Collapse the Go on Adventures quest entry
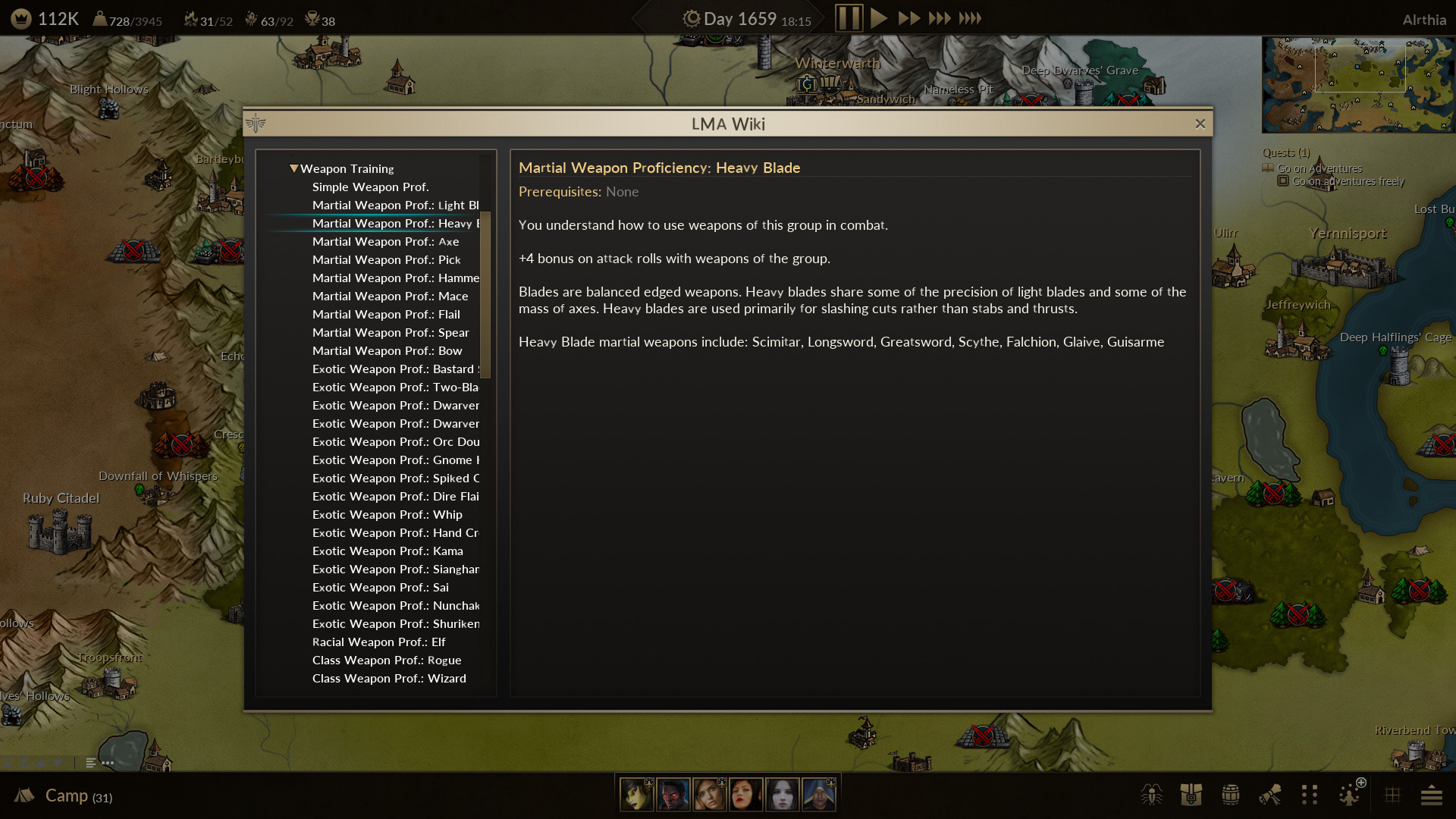This screenshot has height=819, width=1456. (x=1267, y=168)
